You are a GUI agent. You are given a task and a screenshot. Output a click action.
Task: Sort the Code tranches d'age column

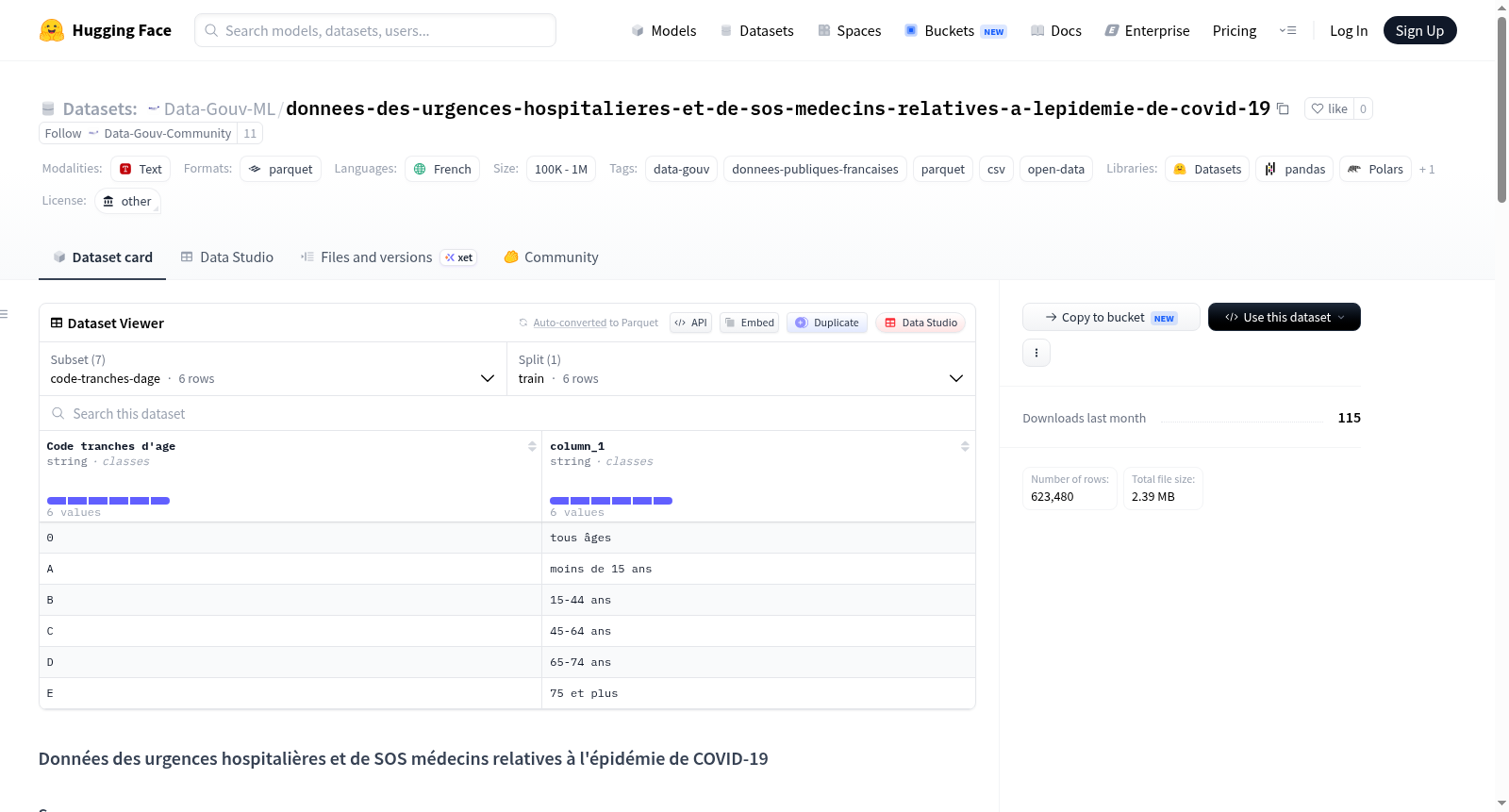(x=532, y=446)
